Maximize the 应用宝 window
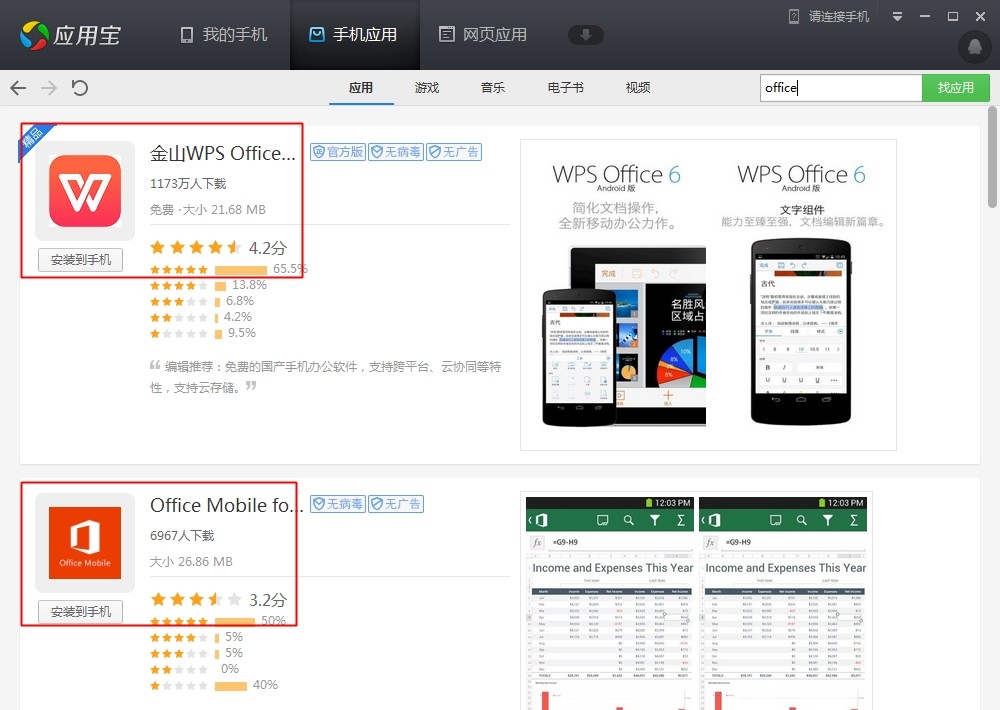The height and width of the screenshot is (710, 1000). 953,17
